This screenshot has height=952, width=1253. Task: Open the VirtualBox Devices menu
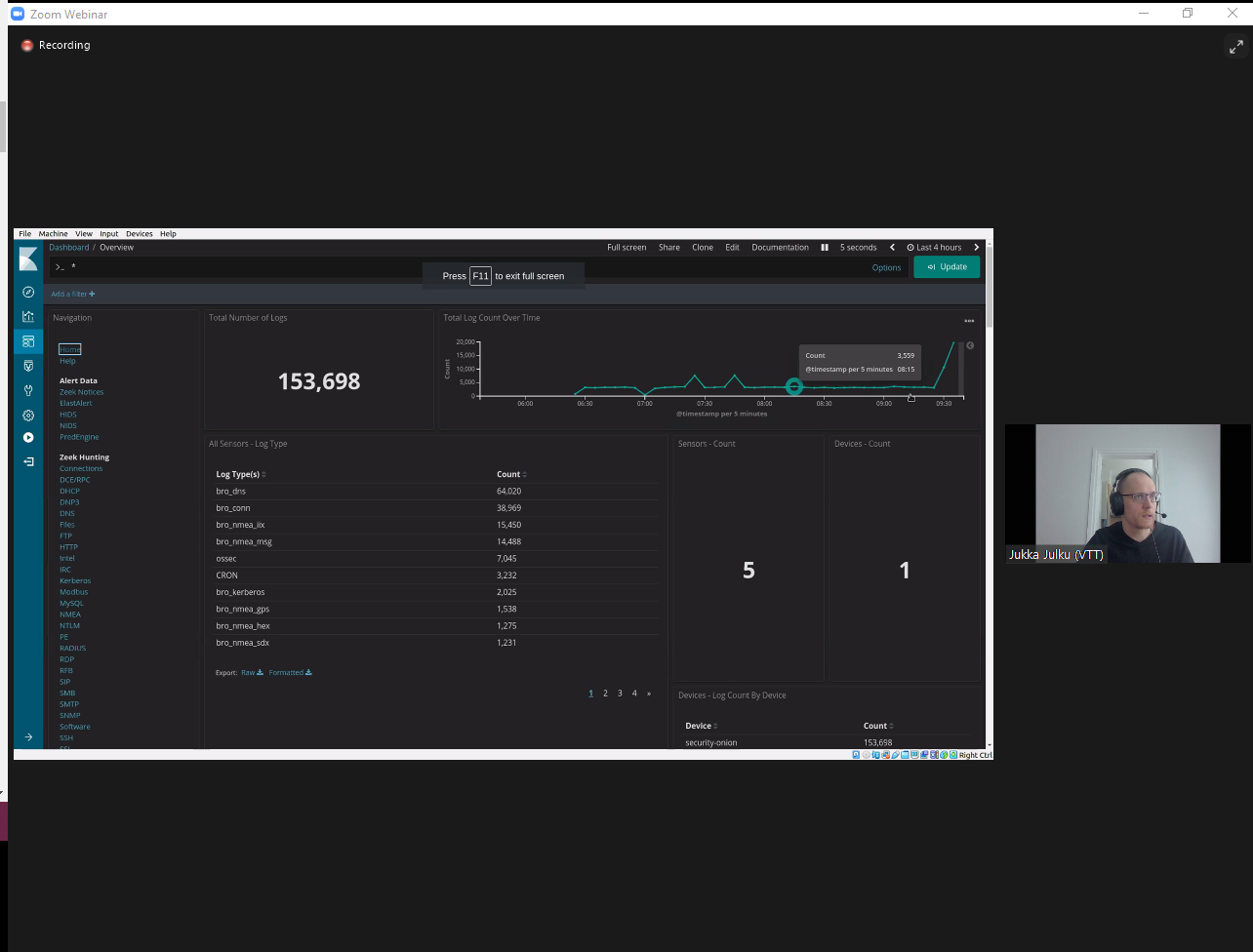click(x=139, y=234)
